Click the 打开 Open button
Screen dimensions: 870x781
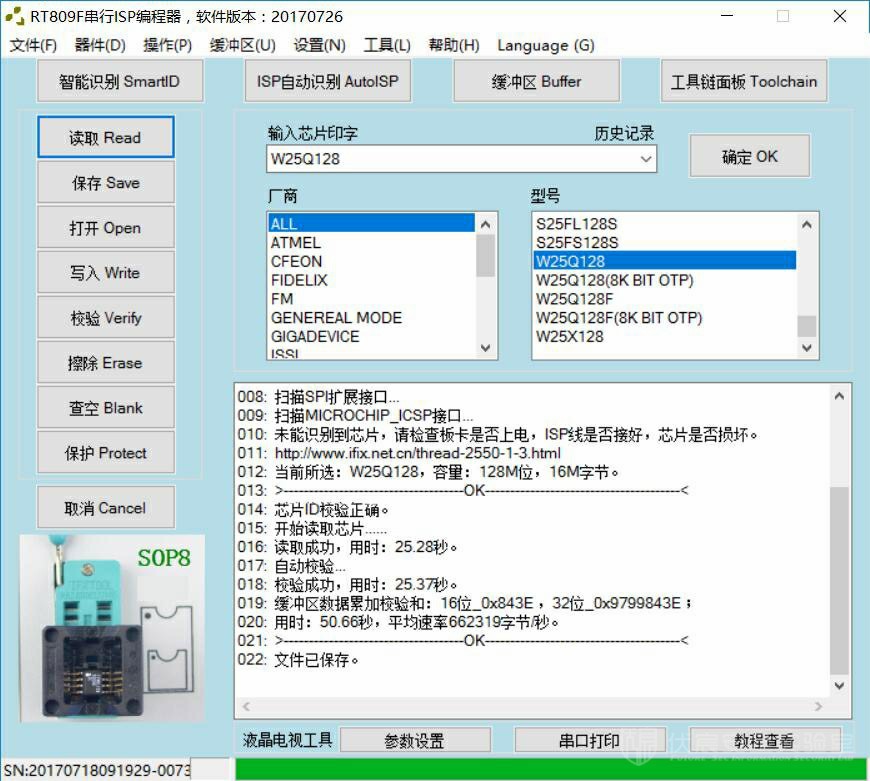tap(105, 227)
